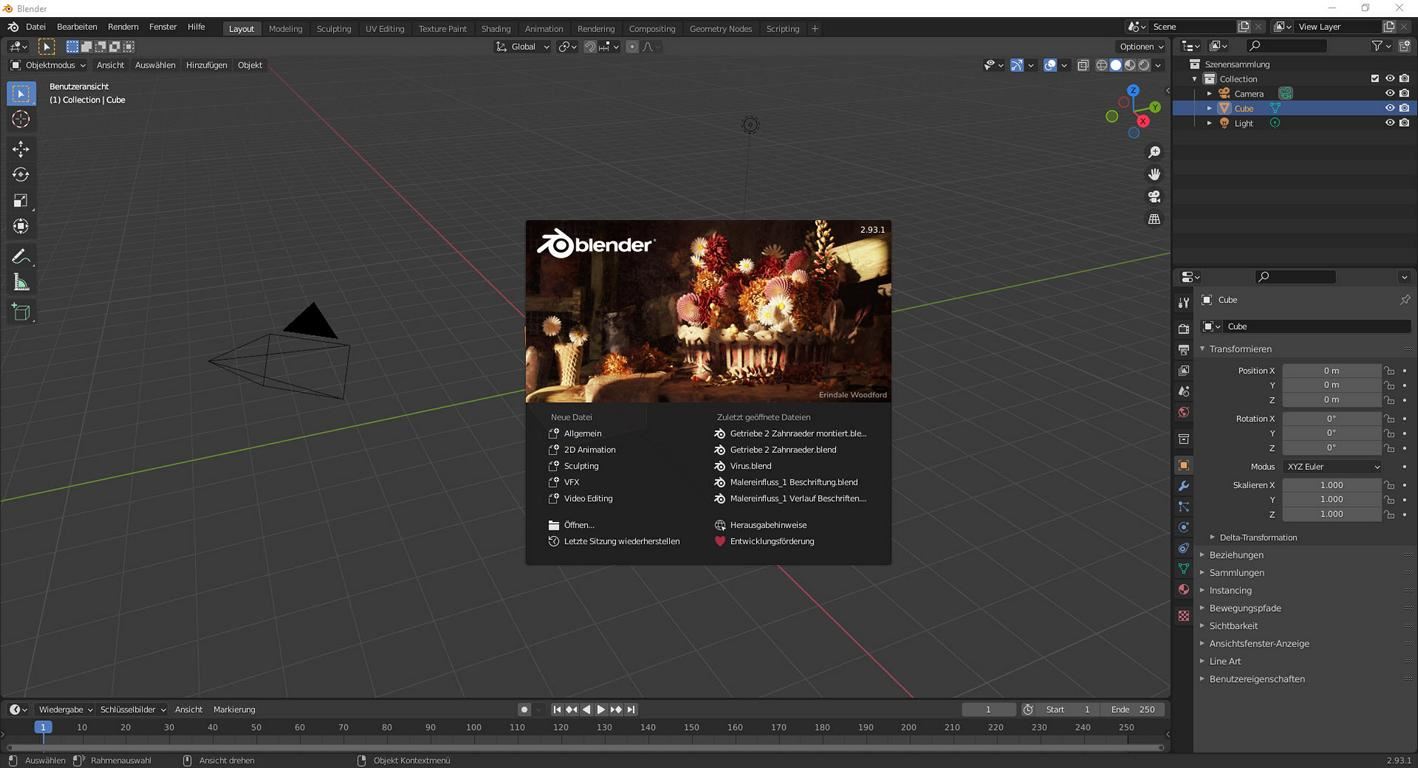Click the pan view hand icon
This screenshot has width=1418, height=768.
1154,174
